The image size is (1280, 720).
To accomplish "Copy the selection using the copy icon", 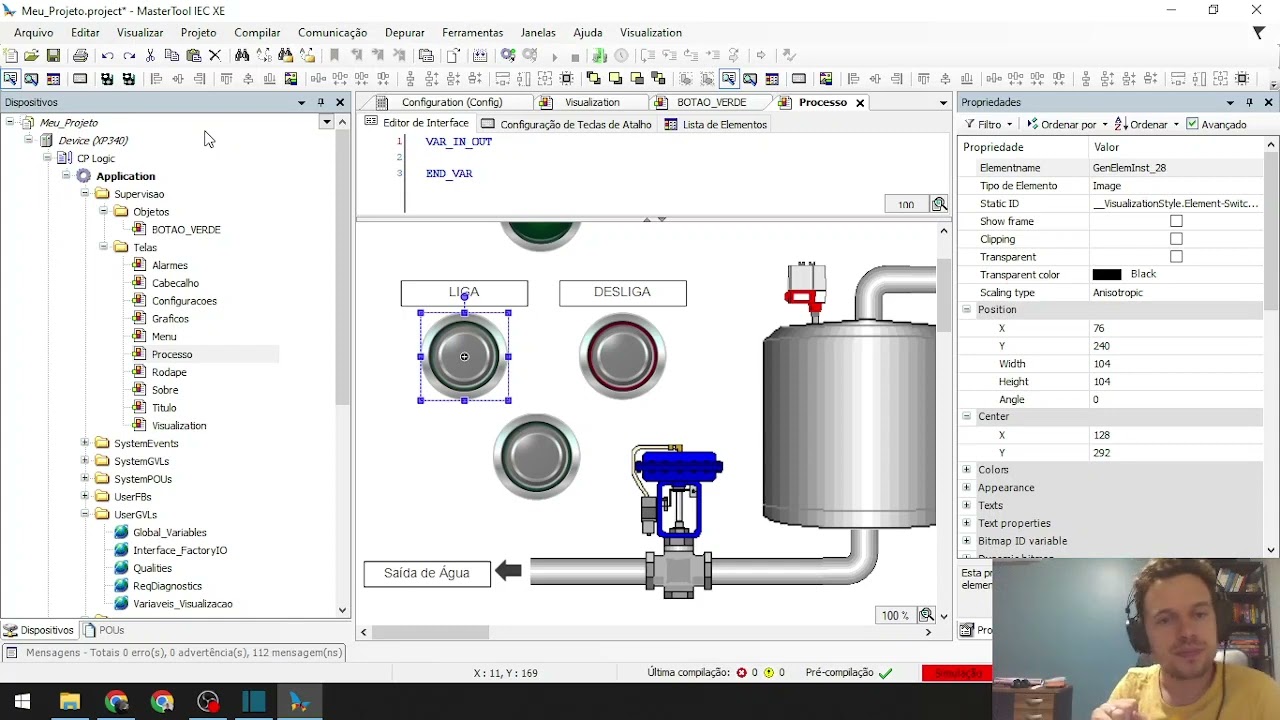I will pyautogui.click(x=172, y=55).
